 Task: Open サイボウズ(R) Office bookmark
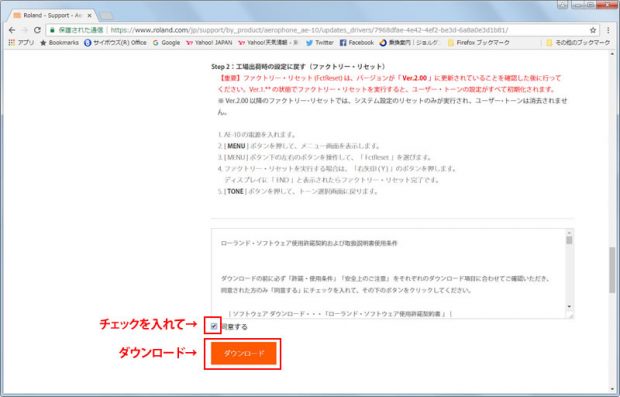[x=115, y=42]
